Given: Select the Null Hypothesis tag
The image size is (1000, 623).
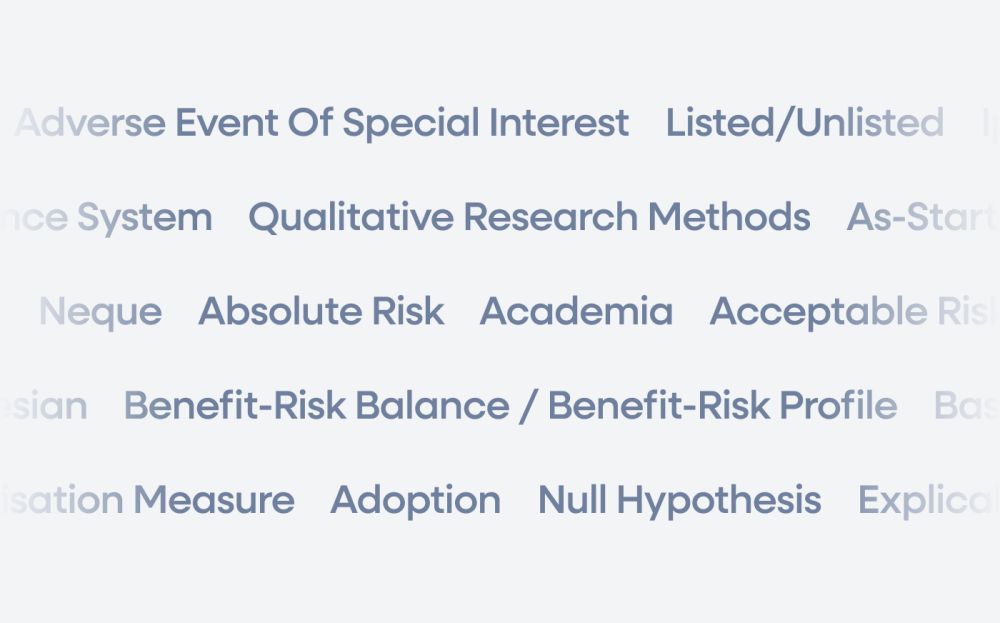Looking at the screenshot, I should (679, 500).
